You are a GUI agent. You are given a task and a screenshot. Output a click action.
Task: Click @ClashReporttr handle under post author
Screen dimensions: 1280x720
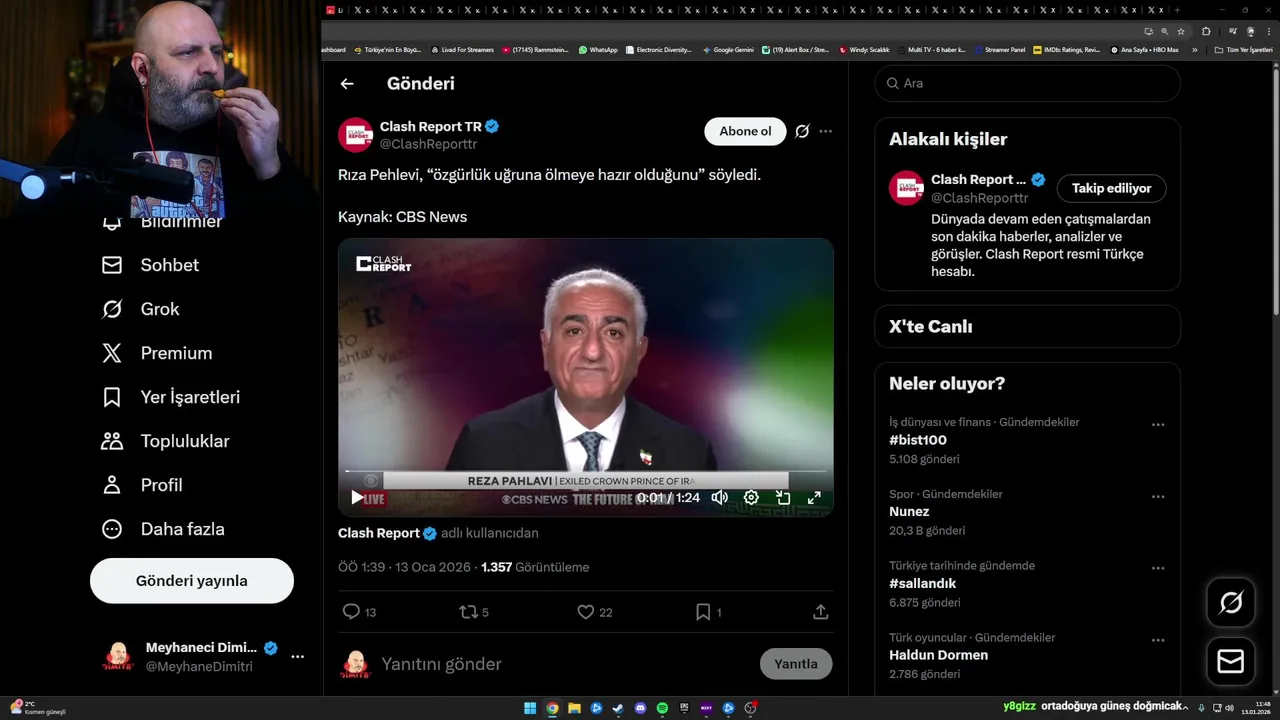tap(428, 145)
